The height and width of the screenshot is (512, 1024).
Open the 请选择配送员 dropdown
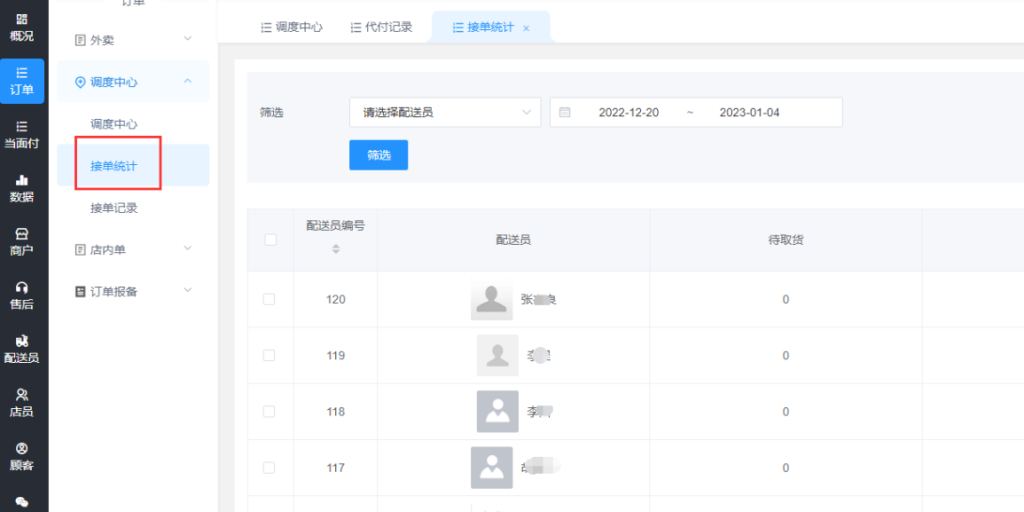click(444, 112)
